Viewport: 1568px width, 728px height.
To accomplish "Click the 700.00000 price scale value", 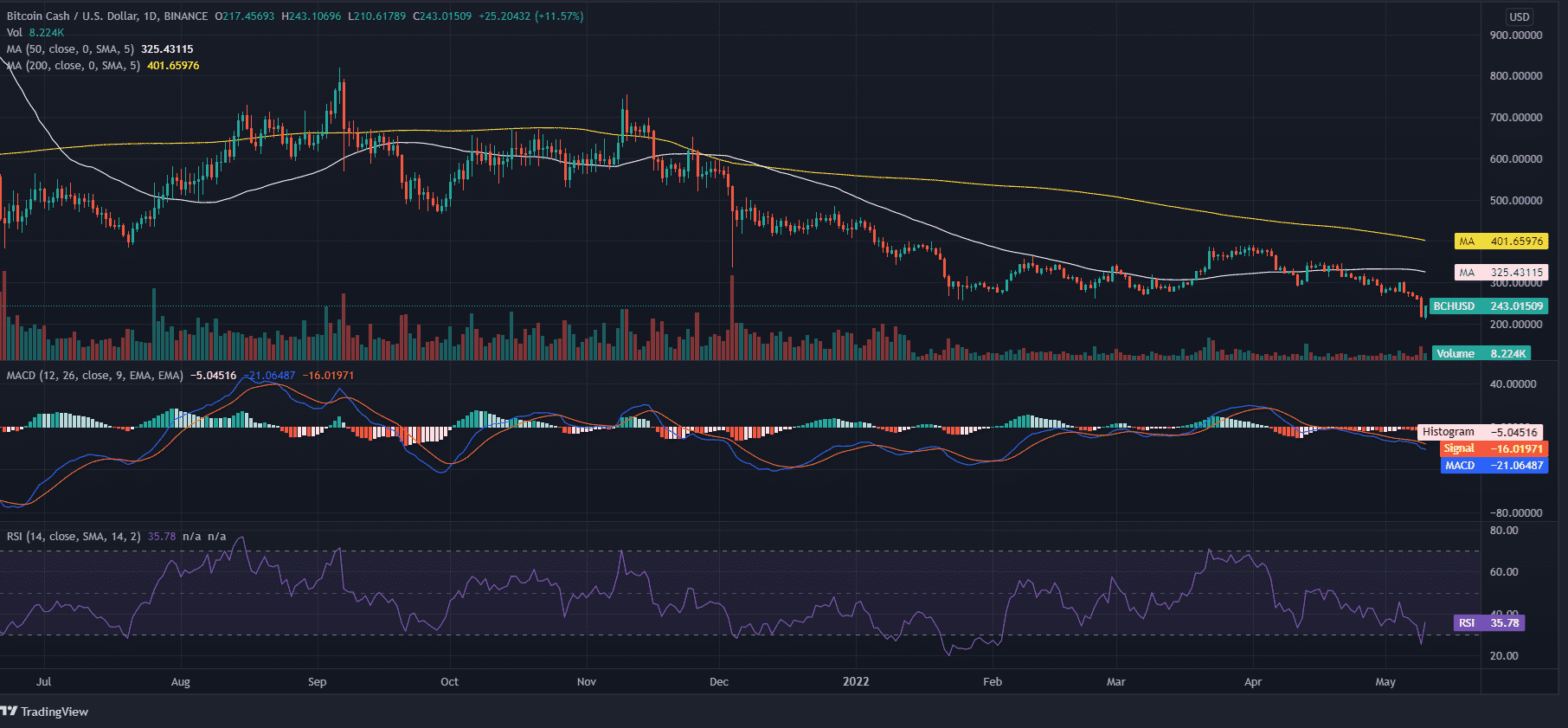I will coord(1516,118).
